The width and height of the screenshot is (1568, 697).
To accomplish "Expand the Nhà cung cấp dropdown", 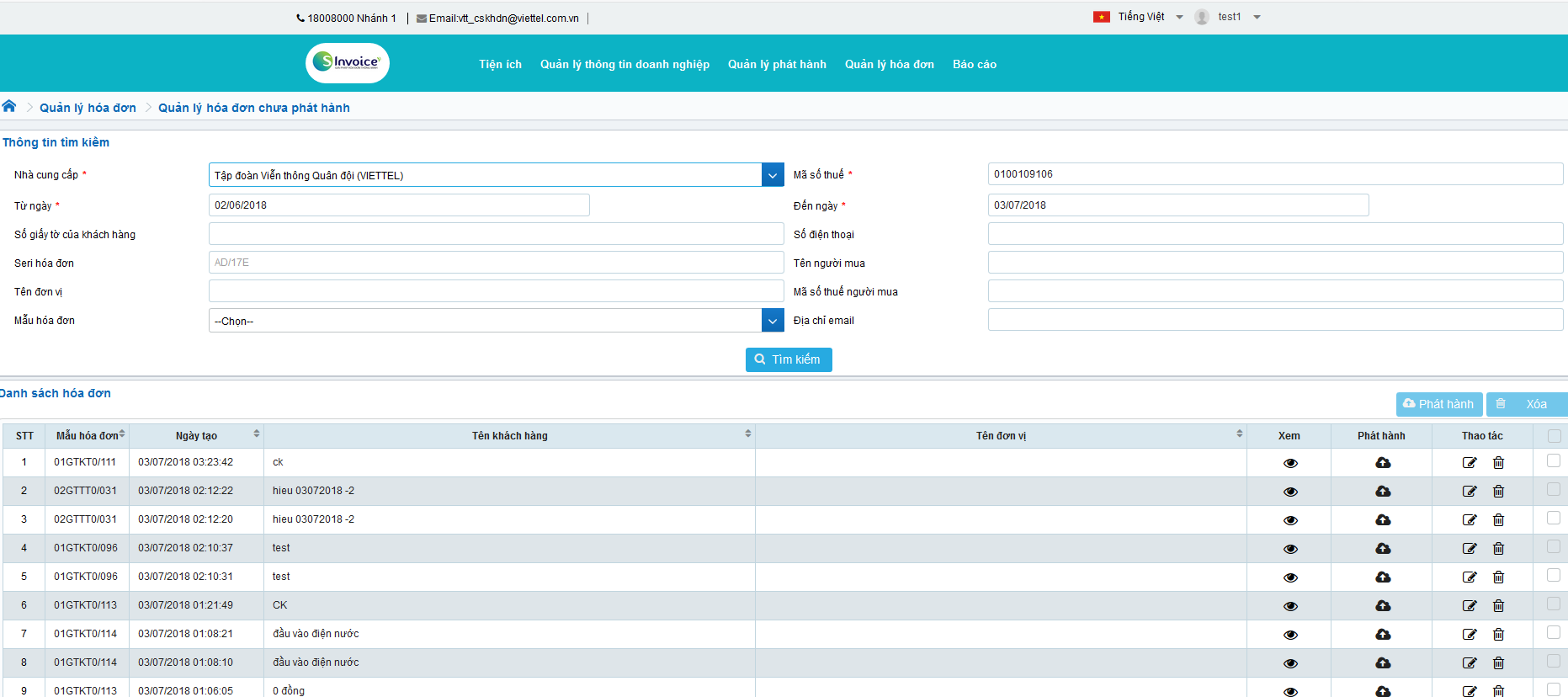I will [x=773, y=175].
